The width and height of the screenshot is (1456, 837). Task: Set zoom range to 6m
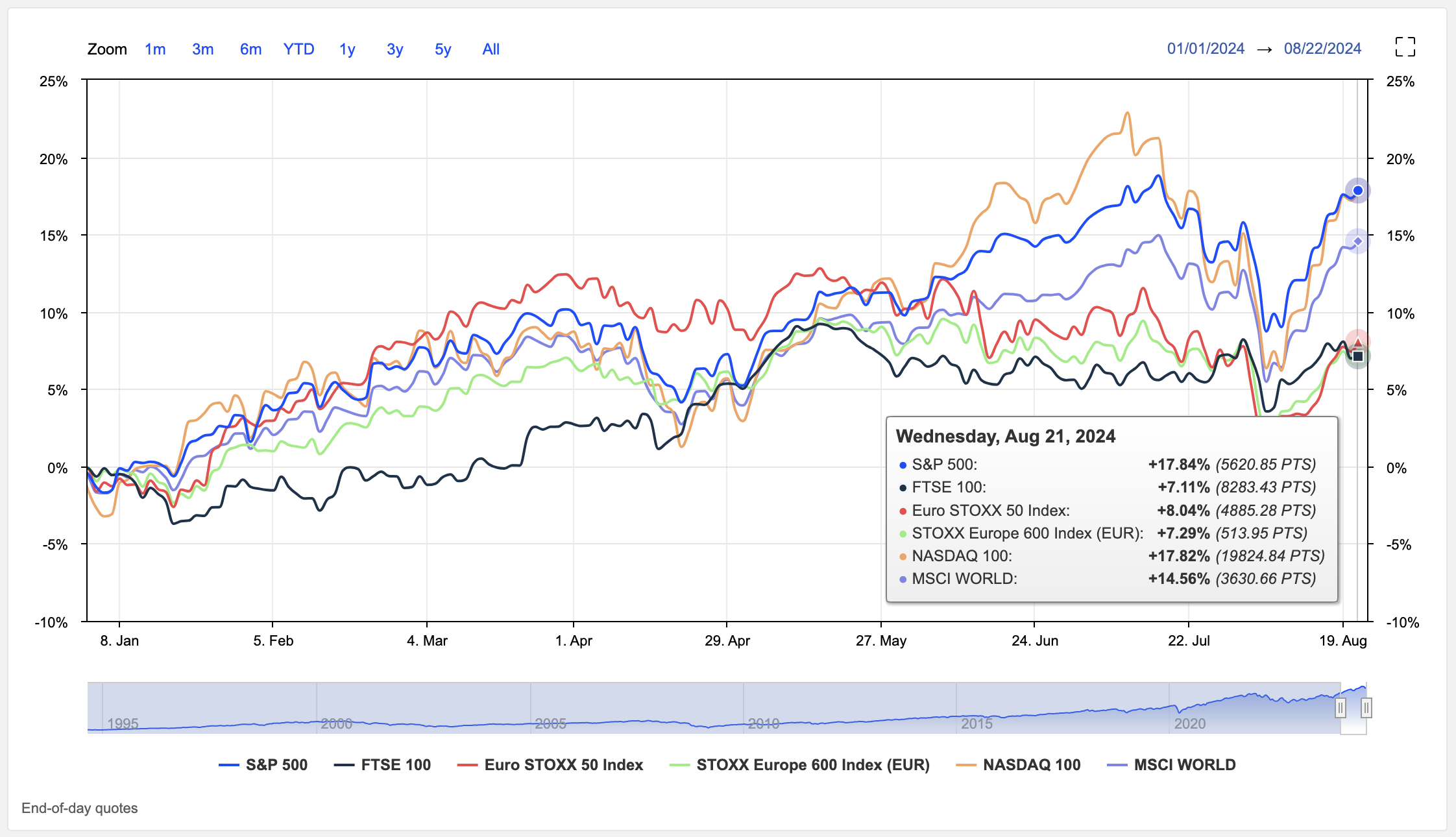click(250, 49)
